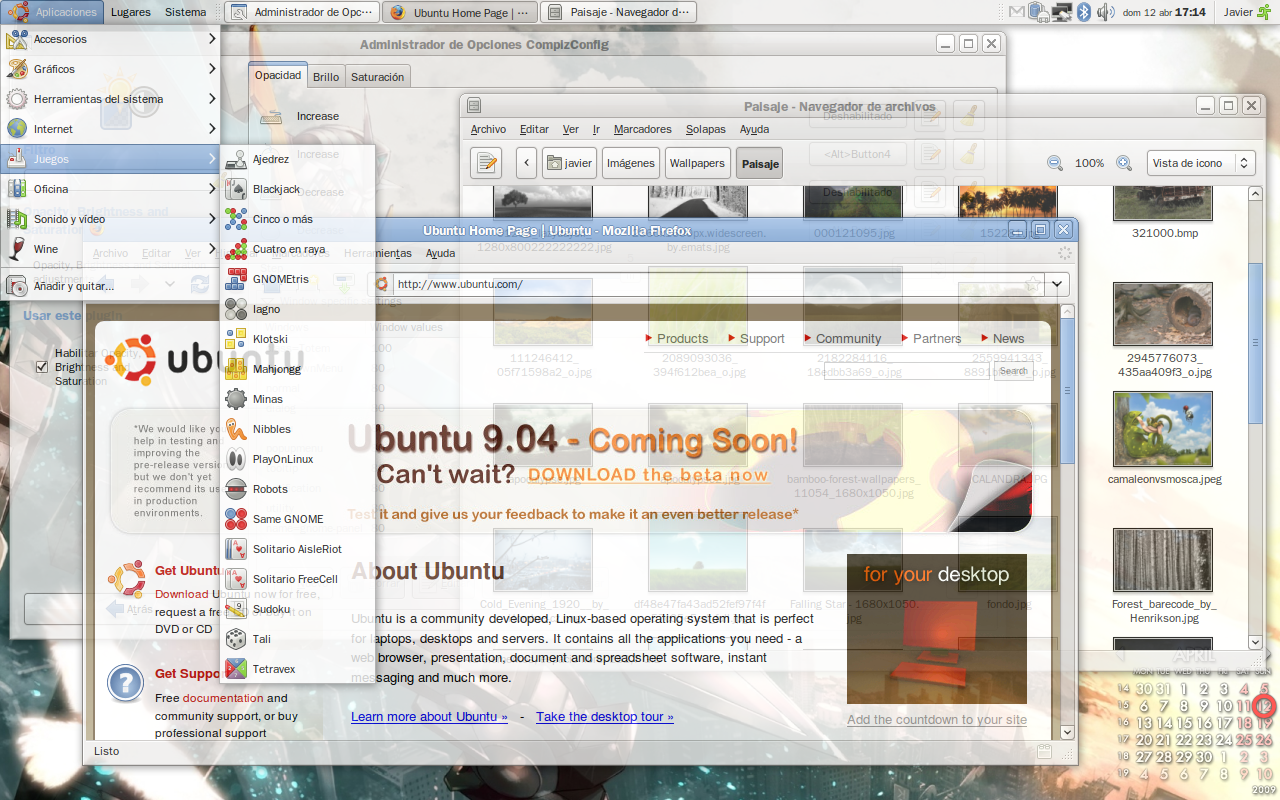Expand Herramientas del sistema submenu
The height and width of the screenshot is (800, 1280).
[x=110, y=99]
